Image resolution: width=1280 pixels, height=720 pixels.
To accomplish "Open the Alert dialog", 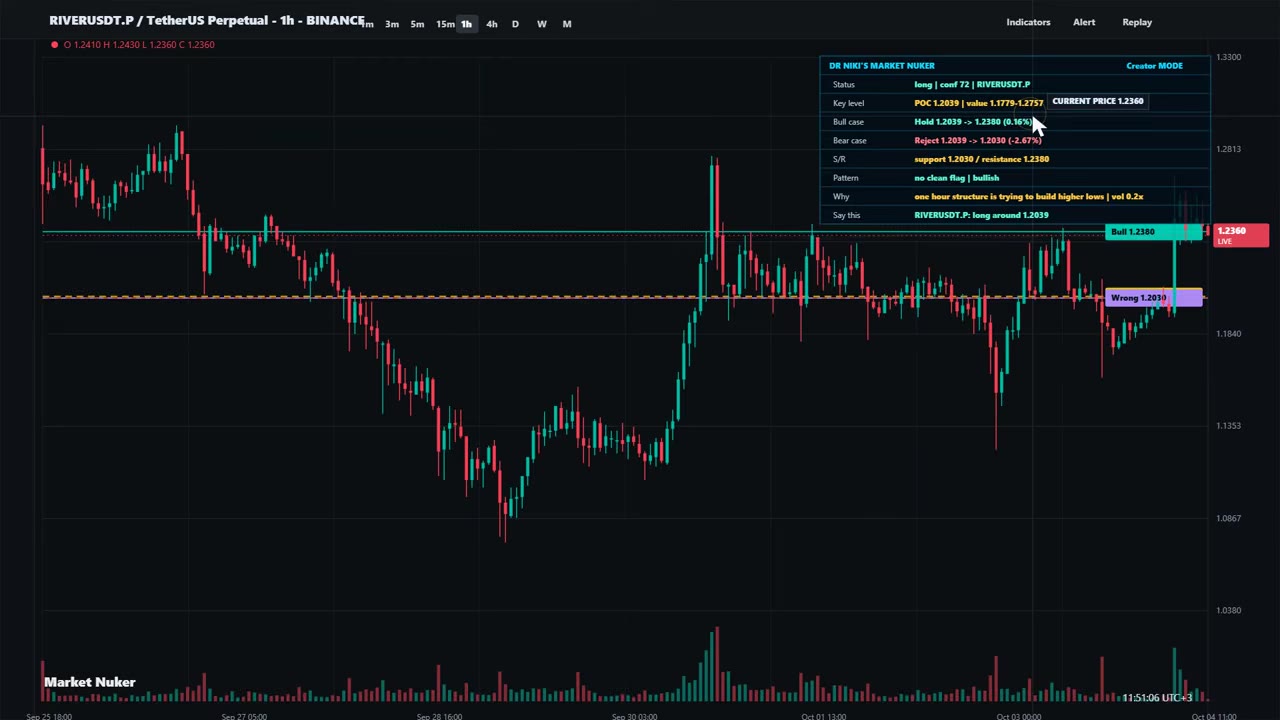I will point(1084,22).
